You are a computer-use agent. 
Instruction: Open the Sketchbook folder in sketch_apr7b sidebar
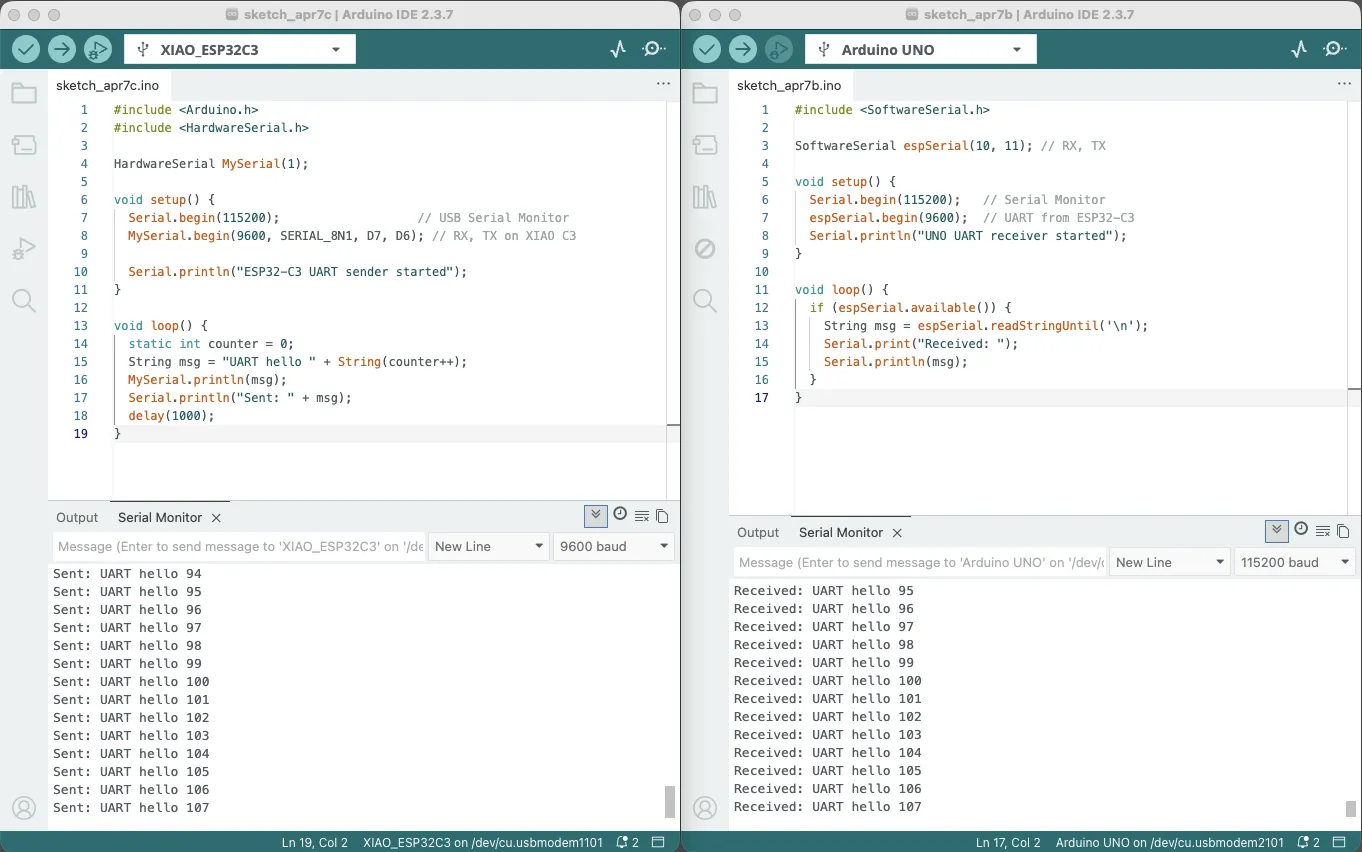point(705,94)
